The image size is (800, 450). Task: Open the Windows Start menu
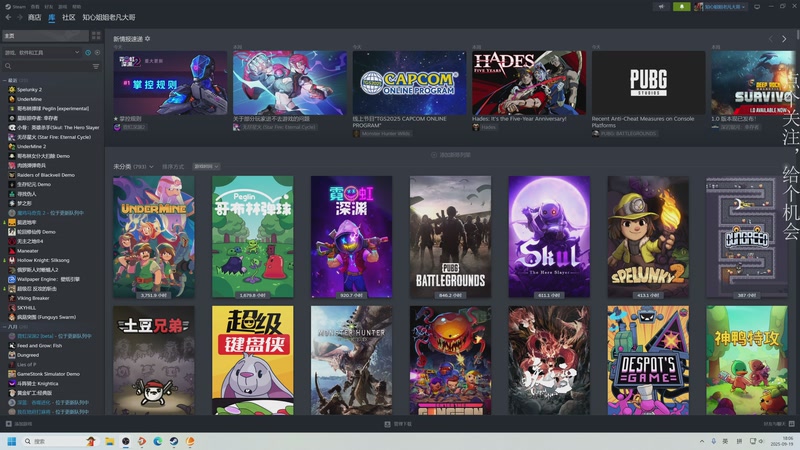(x=12, y=441)
